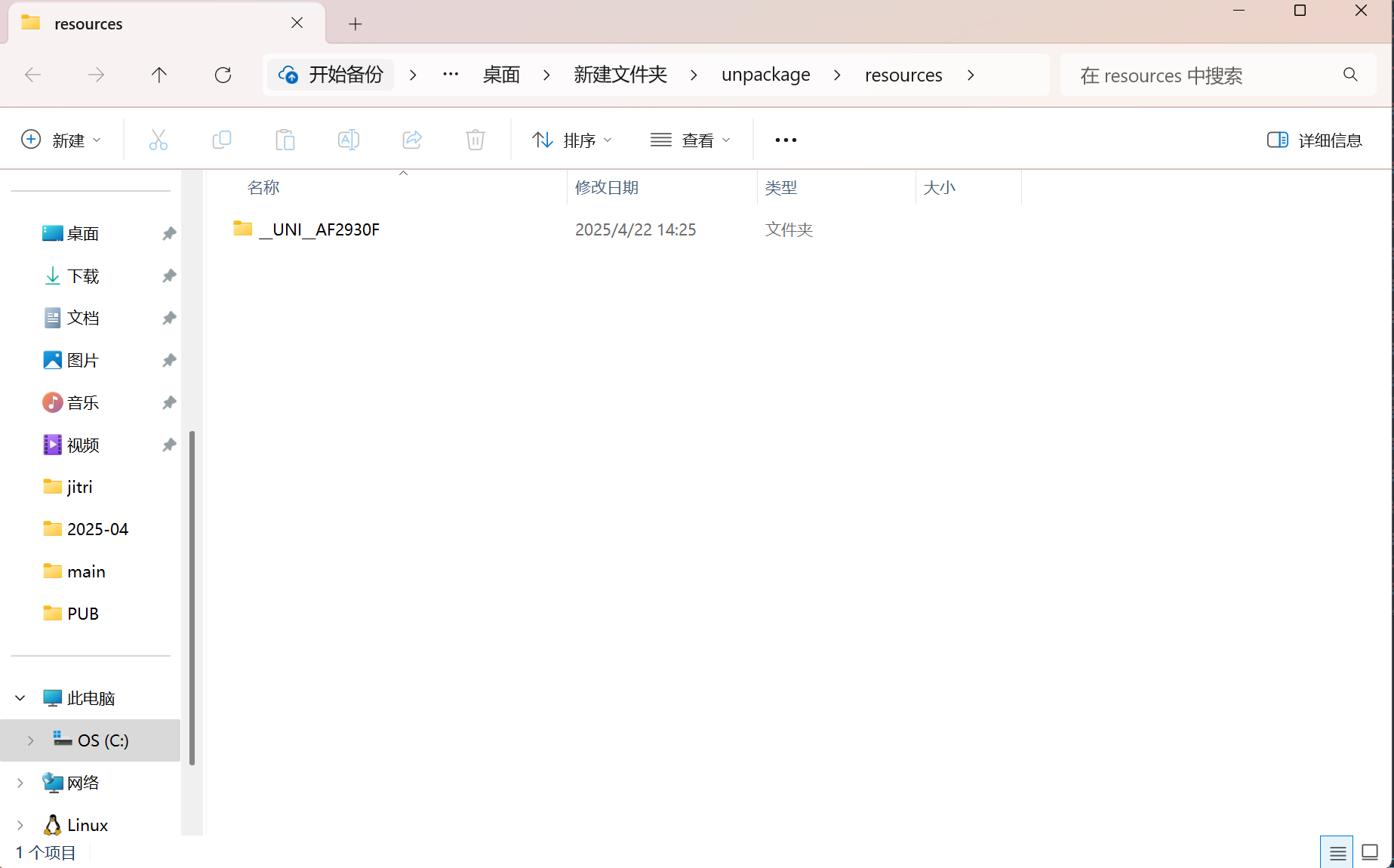Switch to large icons view at bottom right
This screenshot has width=1394, height=868.
pyautogui.click(x=1370, y=851)
